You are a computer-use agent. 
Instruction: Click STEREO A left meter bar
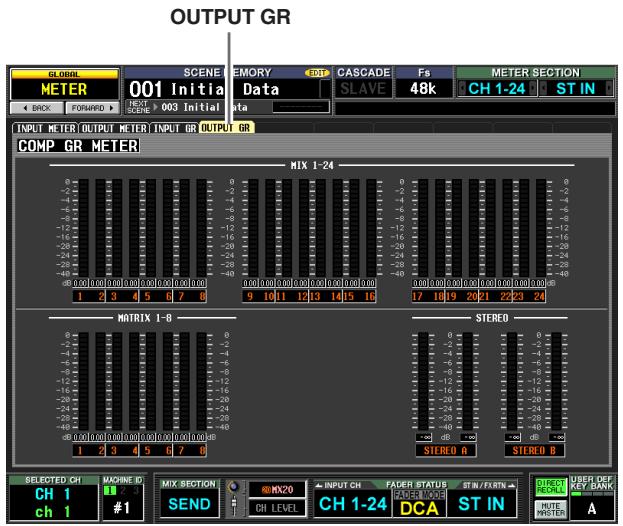[423, 381]
